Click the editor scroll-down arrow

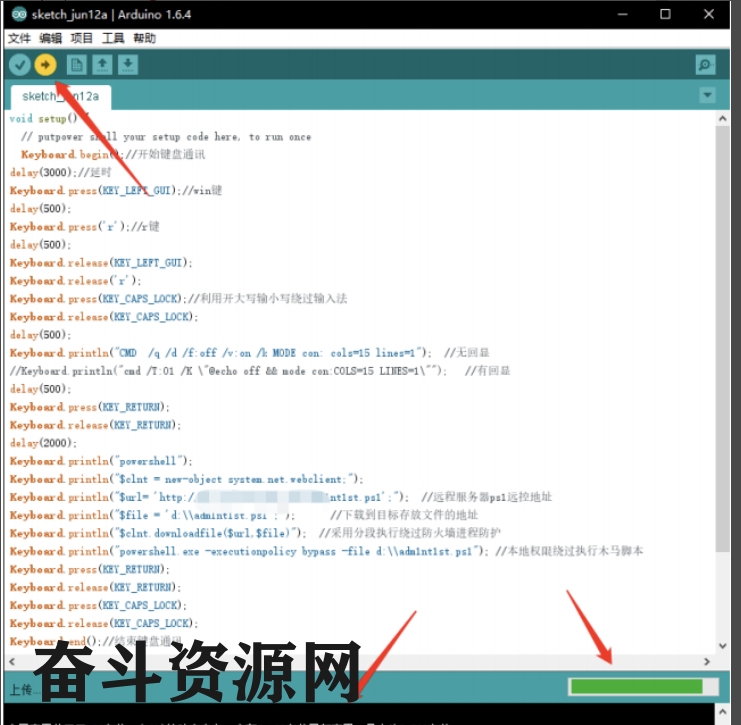[x=722, y=646]
